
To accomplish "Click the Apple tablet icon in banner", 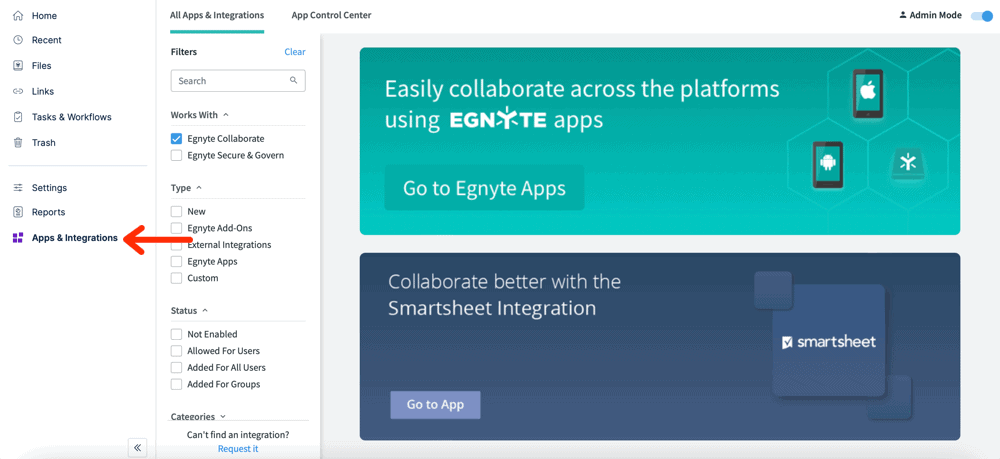I will coord(868,93).
